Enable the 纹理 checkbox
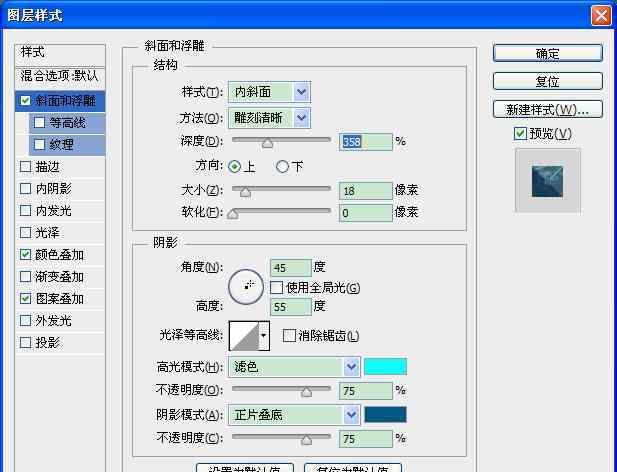 click(39, 144)
